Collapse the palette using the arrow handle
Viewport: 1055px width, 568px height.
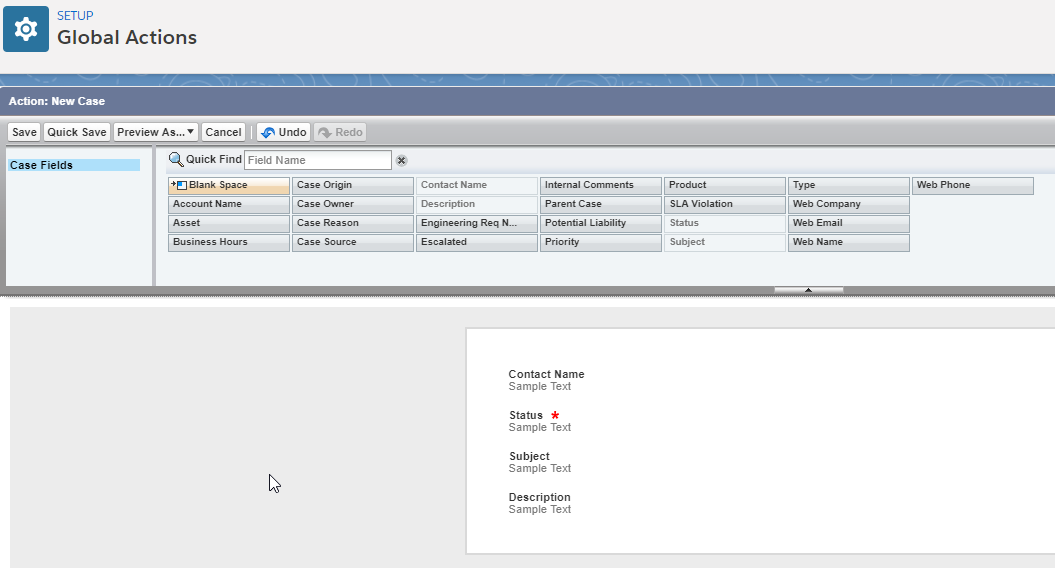(x=808, y=290)
